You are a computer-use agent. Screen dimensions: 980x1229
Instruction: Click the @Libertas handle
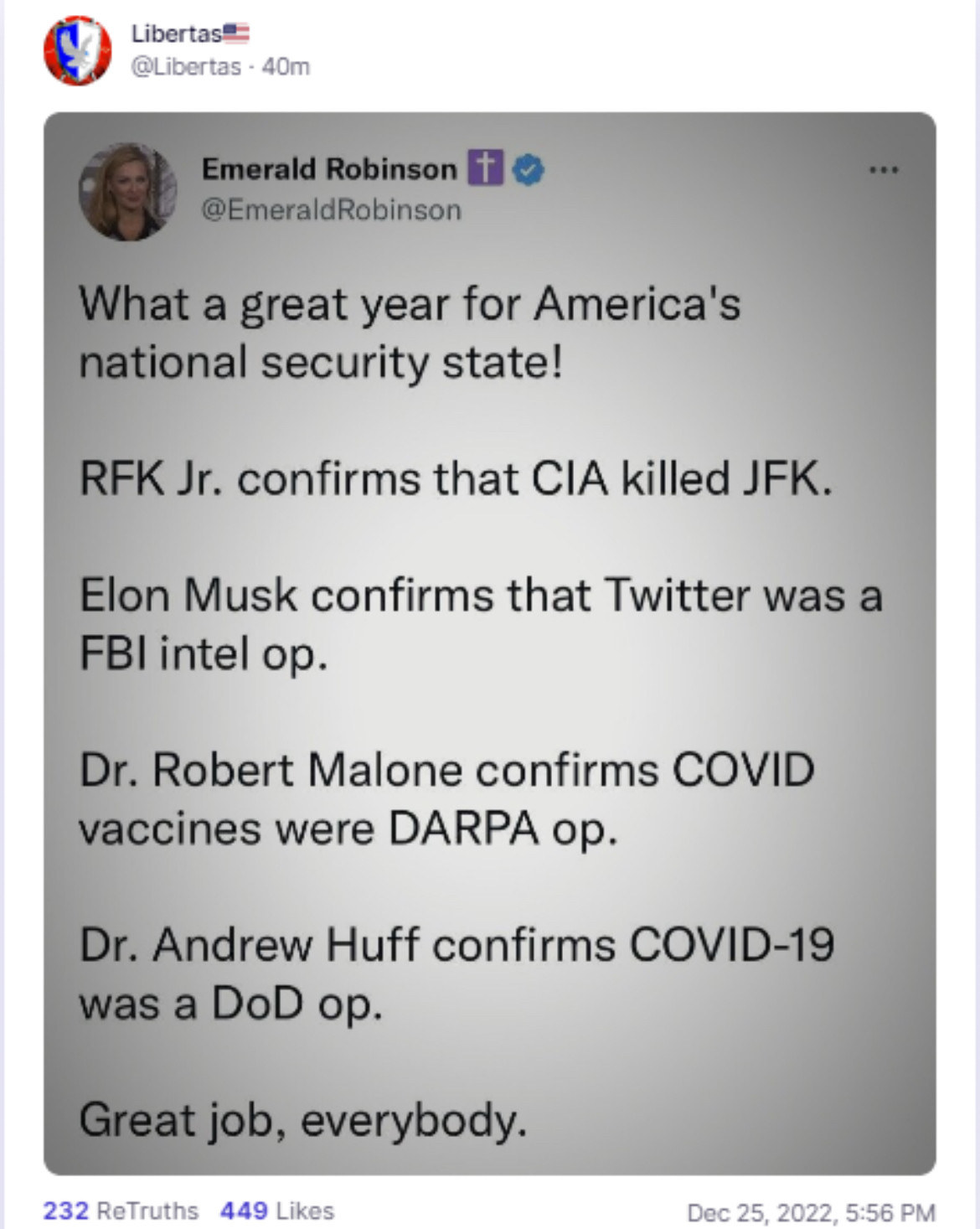coord(186,66)
